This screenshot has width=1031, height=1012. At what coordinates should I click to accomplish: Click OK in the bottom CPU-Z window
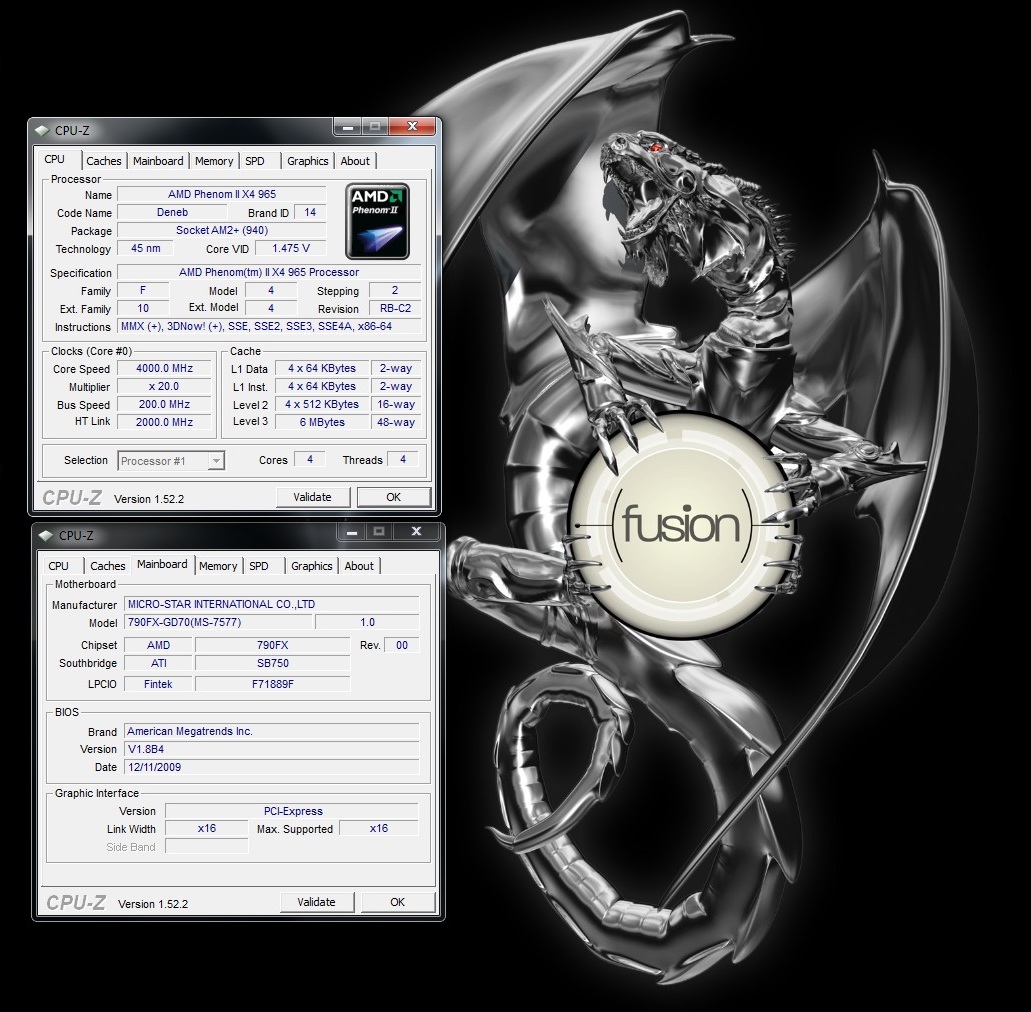click(397, 902)
